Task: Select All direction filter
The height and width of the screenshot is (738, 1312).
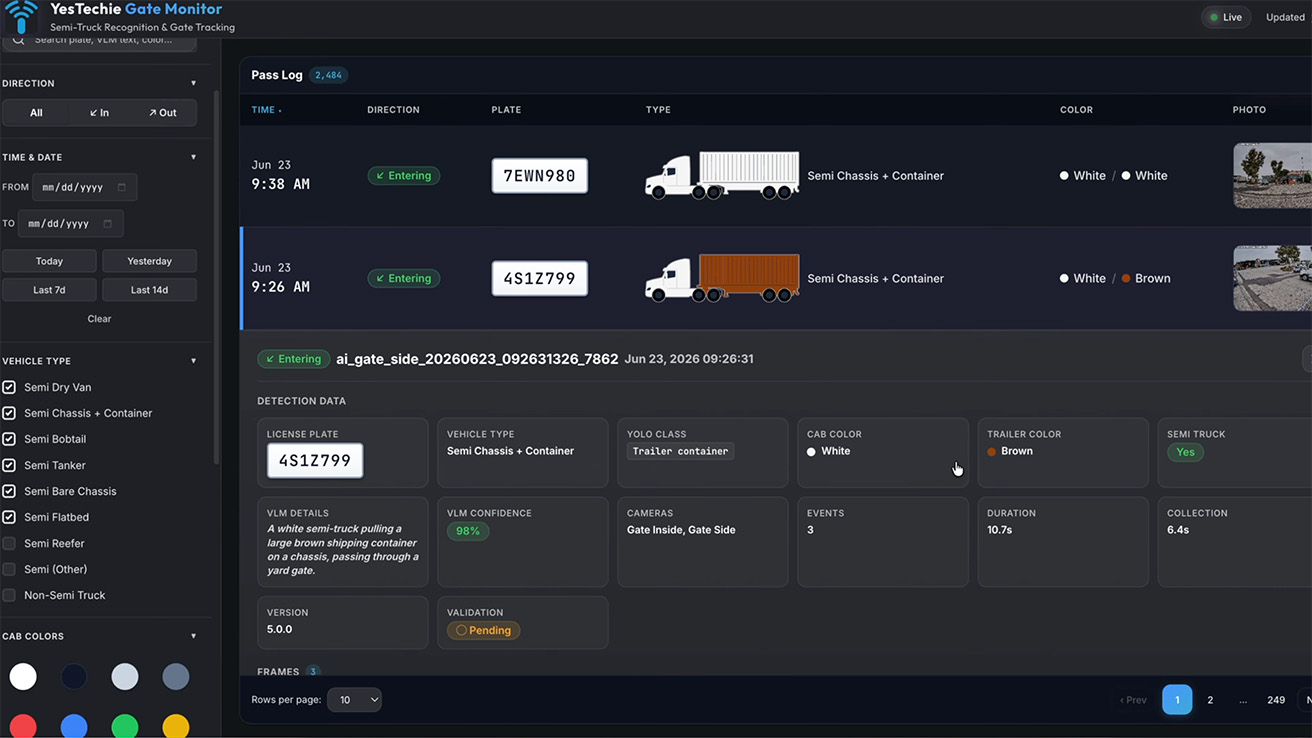Action: (36, 113)
